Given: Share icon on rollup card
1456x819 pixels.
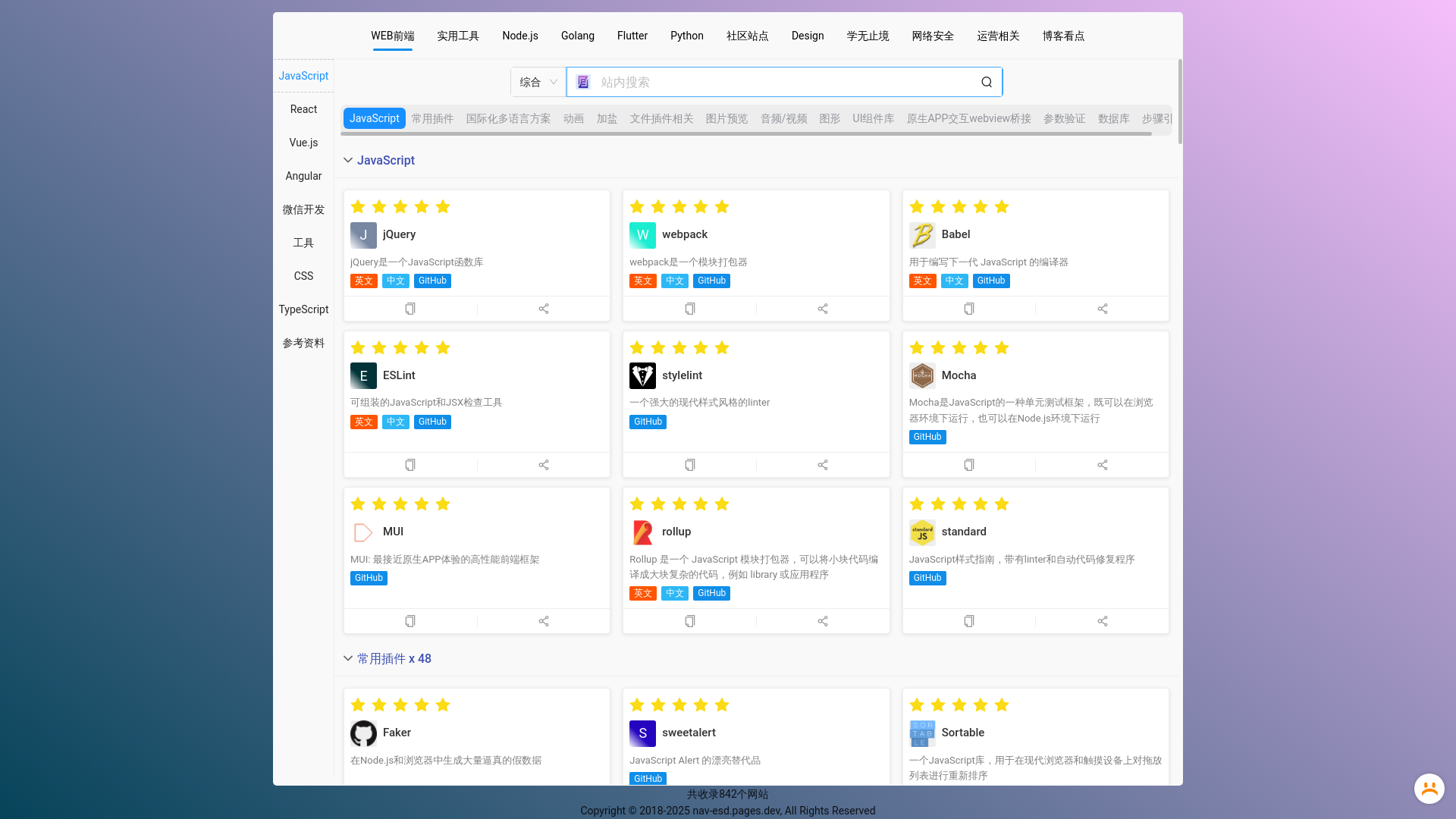Looking at the screenshot, I should [x=823, y=621].
